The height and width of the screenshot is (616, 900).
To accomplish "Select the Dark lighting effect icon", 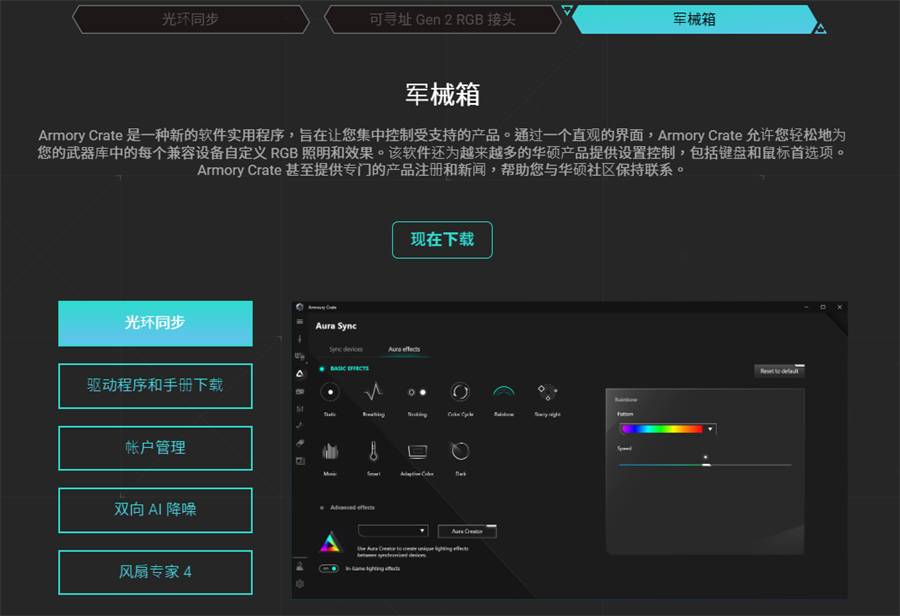I will tap(460, 452).
